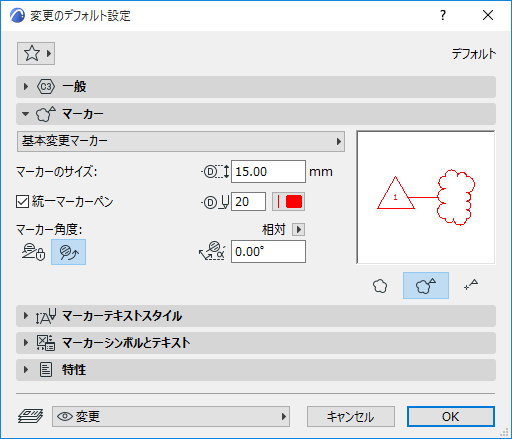Screen dimensions: 512x439
Task: Click the marker angle 0.00° field
Action: [x=268, y=252]
